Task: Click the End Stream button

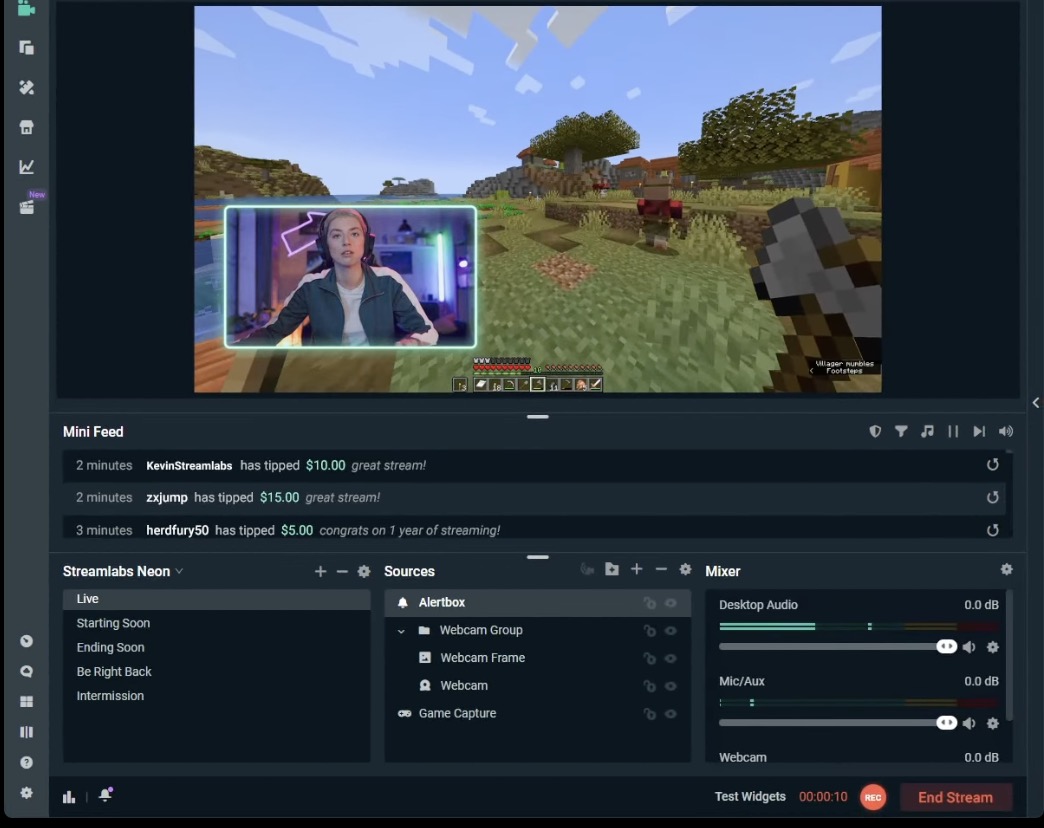Action: pyautogui.click(x=955, y=797)
